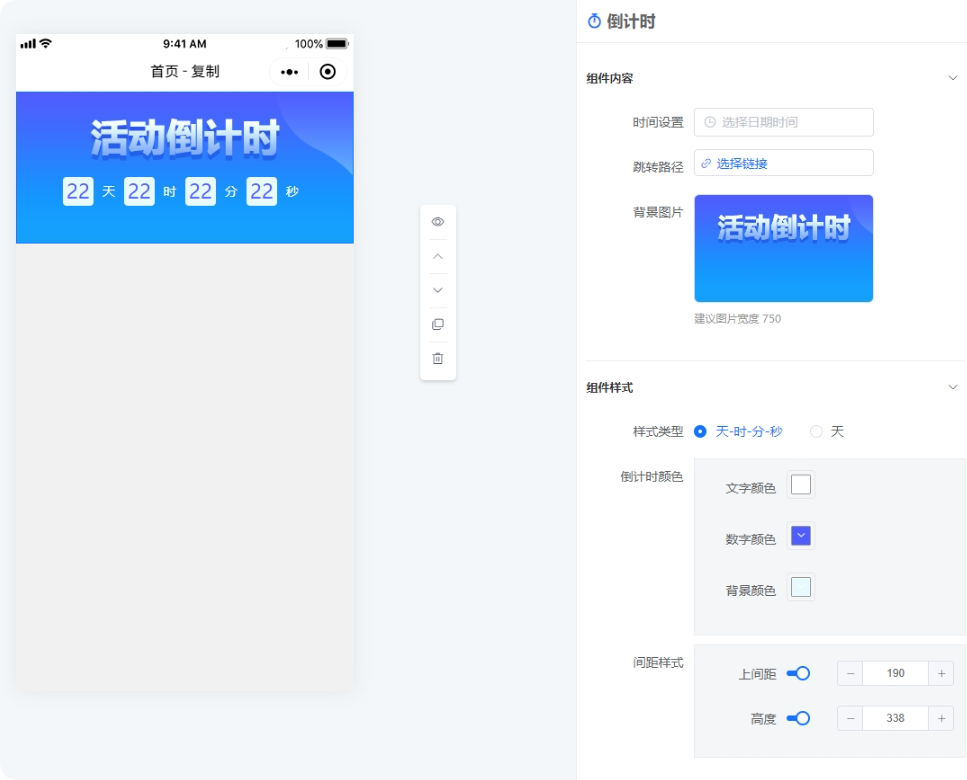Open the 背景颜色 color picker
The height and width of the screenshot is (780, 967).
point(800,587)
